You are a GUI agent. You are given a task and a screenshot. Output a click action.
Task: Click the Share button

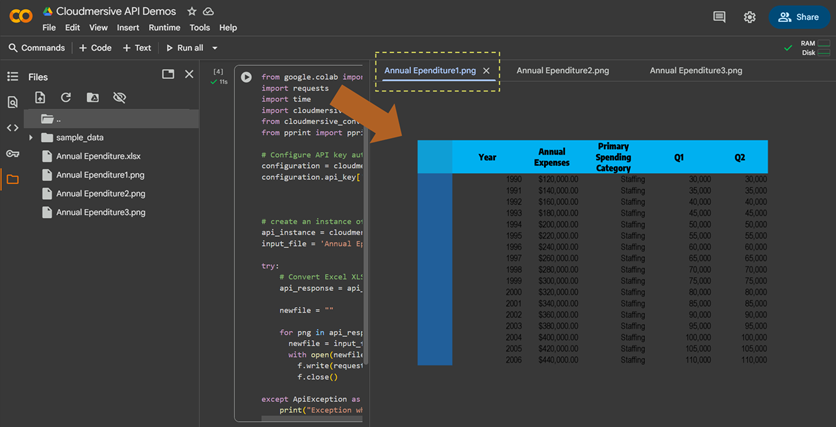point(798,17)
